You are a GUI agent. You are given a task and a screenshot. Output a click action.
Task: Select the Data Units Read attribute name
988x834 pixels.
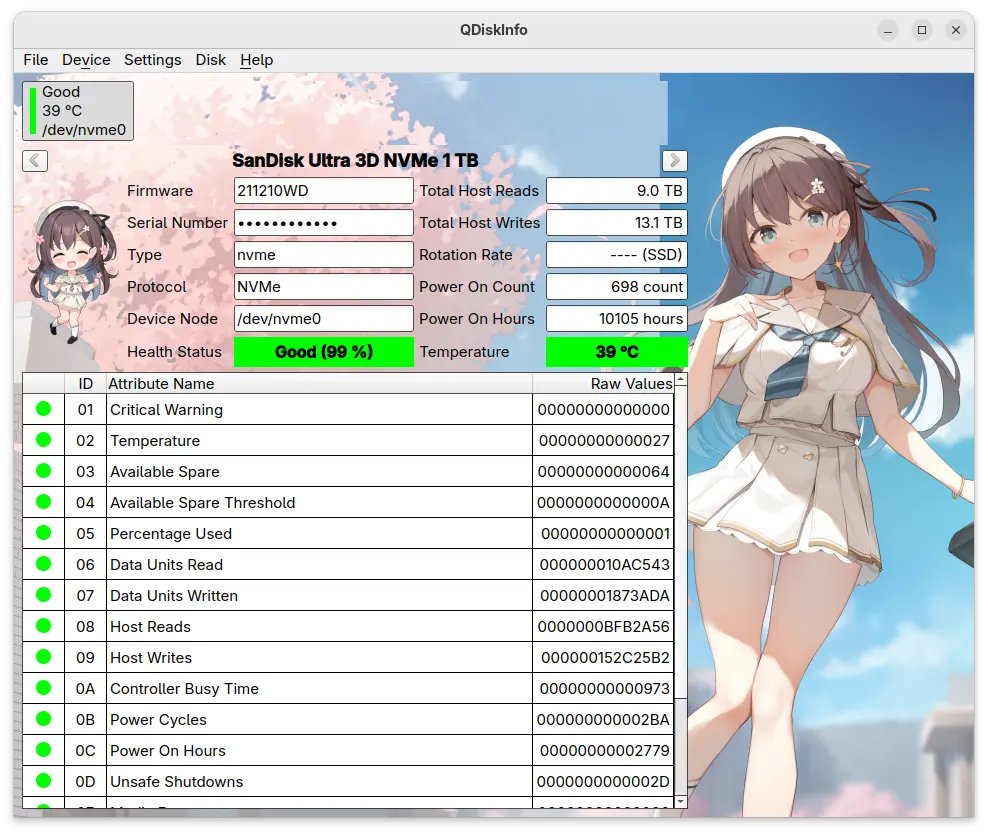click(319, 564)
